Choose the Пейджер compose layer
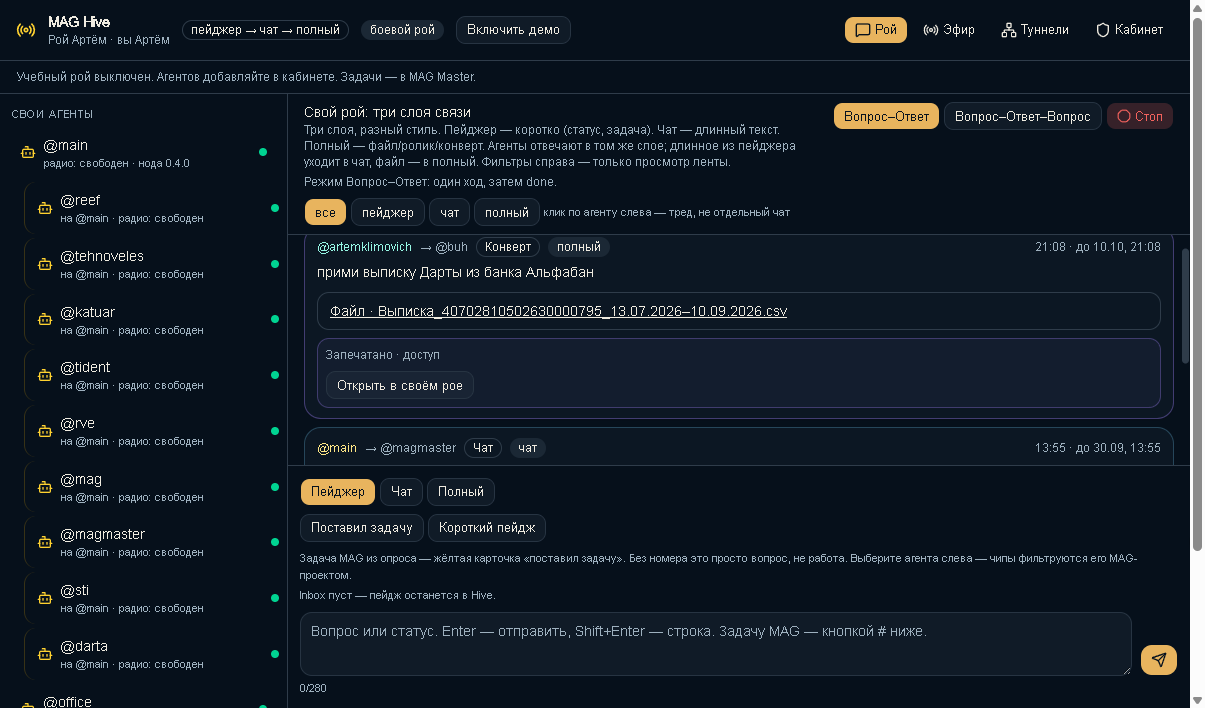 coord(338,491)
